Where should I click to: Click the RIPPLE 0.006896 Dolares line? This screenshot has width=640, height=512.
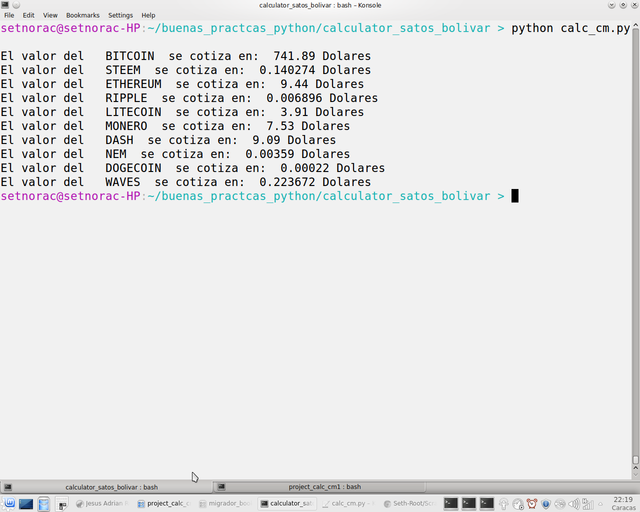(x=189, y=98)
